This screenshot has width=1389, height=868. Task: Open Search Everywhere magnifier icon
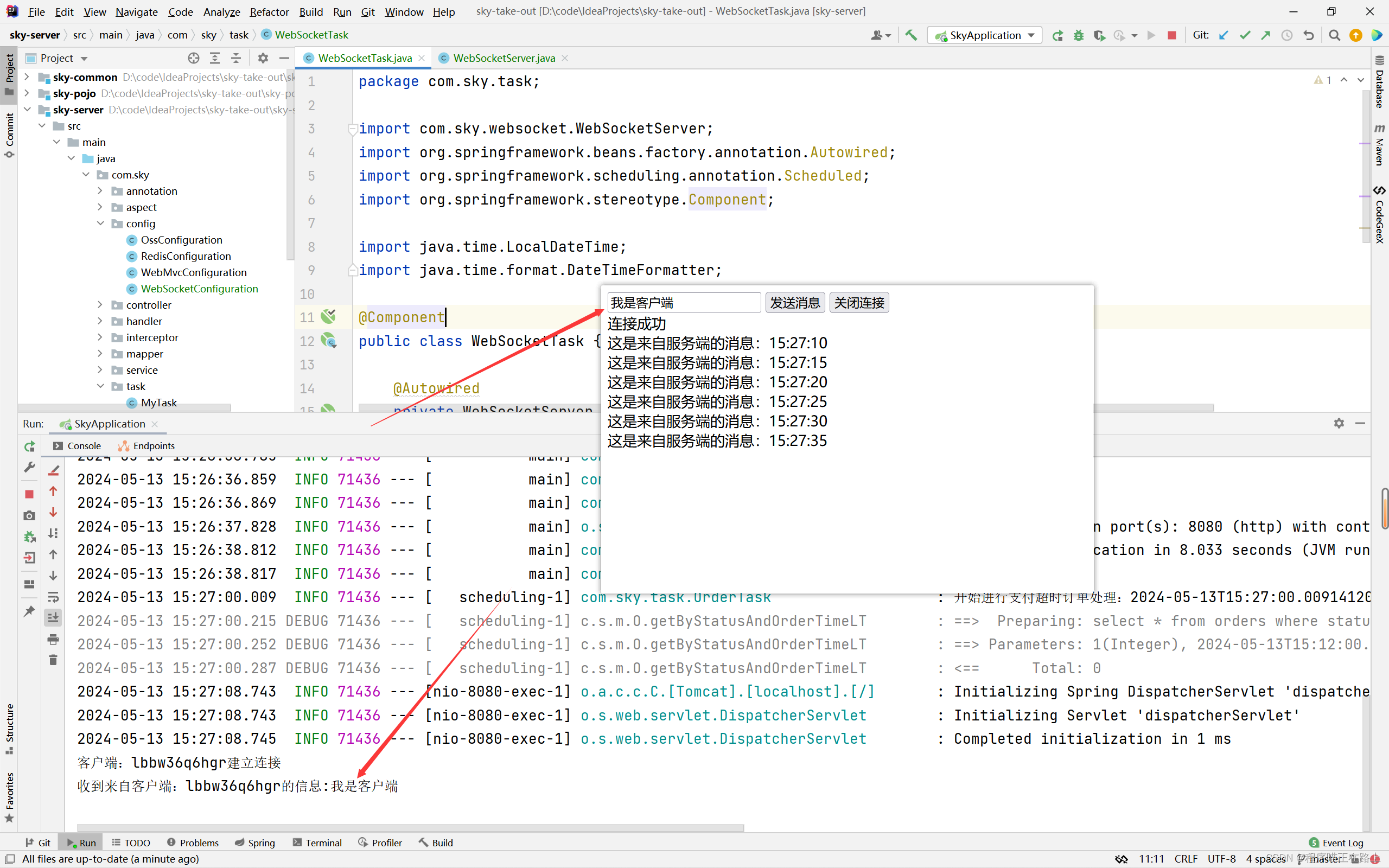(1335, 35)
